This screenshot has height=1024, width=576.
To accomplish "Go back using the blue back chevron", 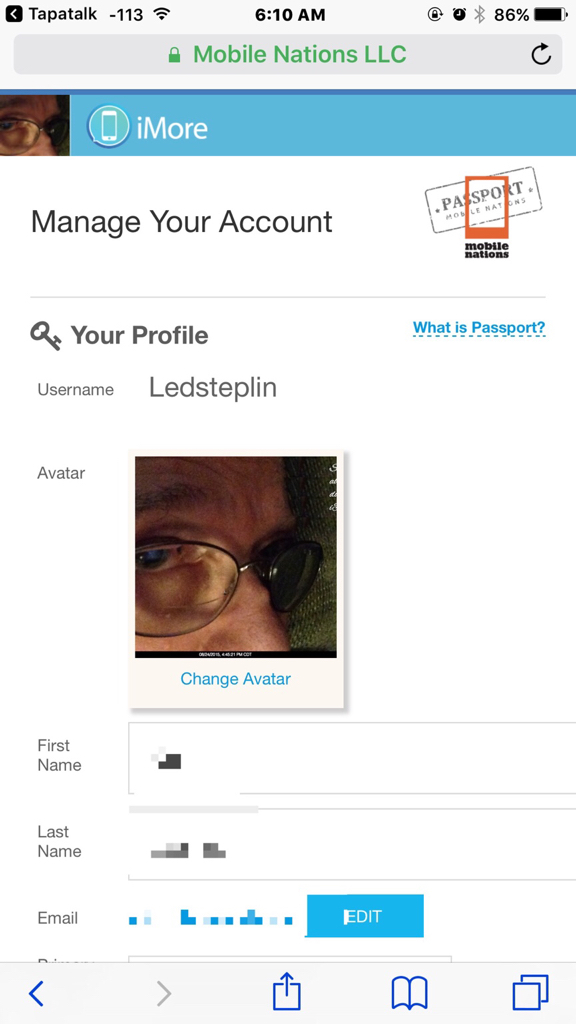I will pos(36,993).
